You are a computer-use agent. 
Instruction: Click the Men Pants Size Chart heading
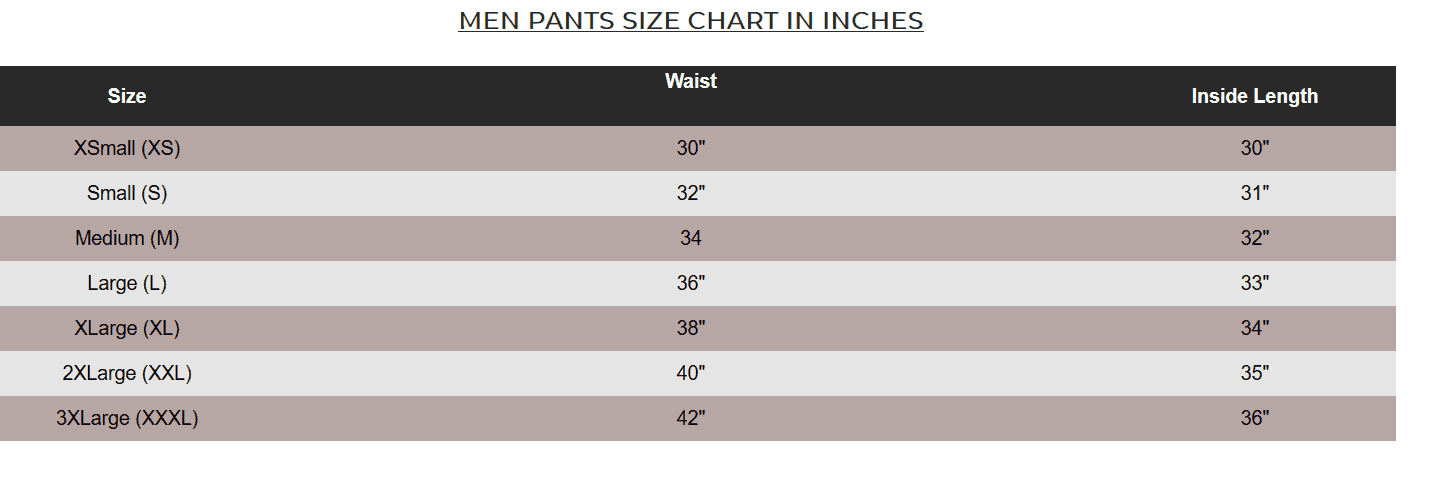(x=690, y=21)
